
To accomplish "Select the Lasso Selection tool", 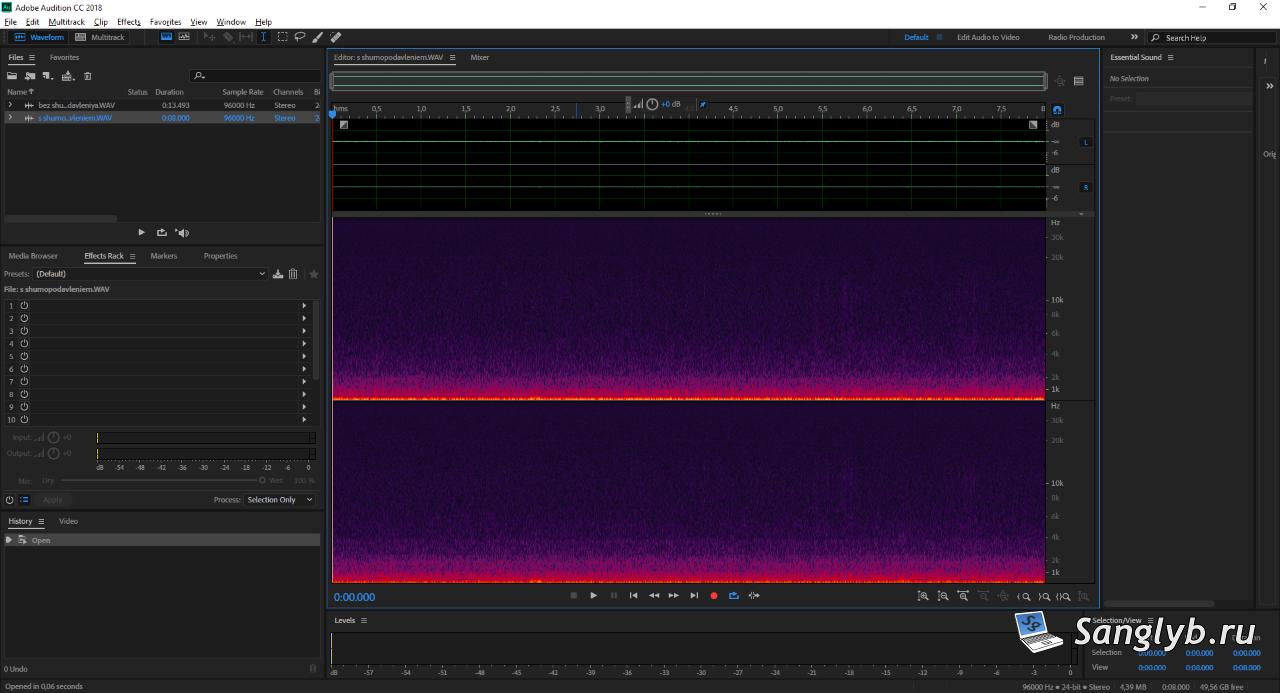I will click(x=299, y=37).
